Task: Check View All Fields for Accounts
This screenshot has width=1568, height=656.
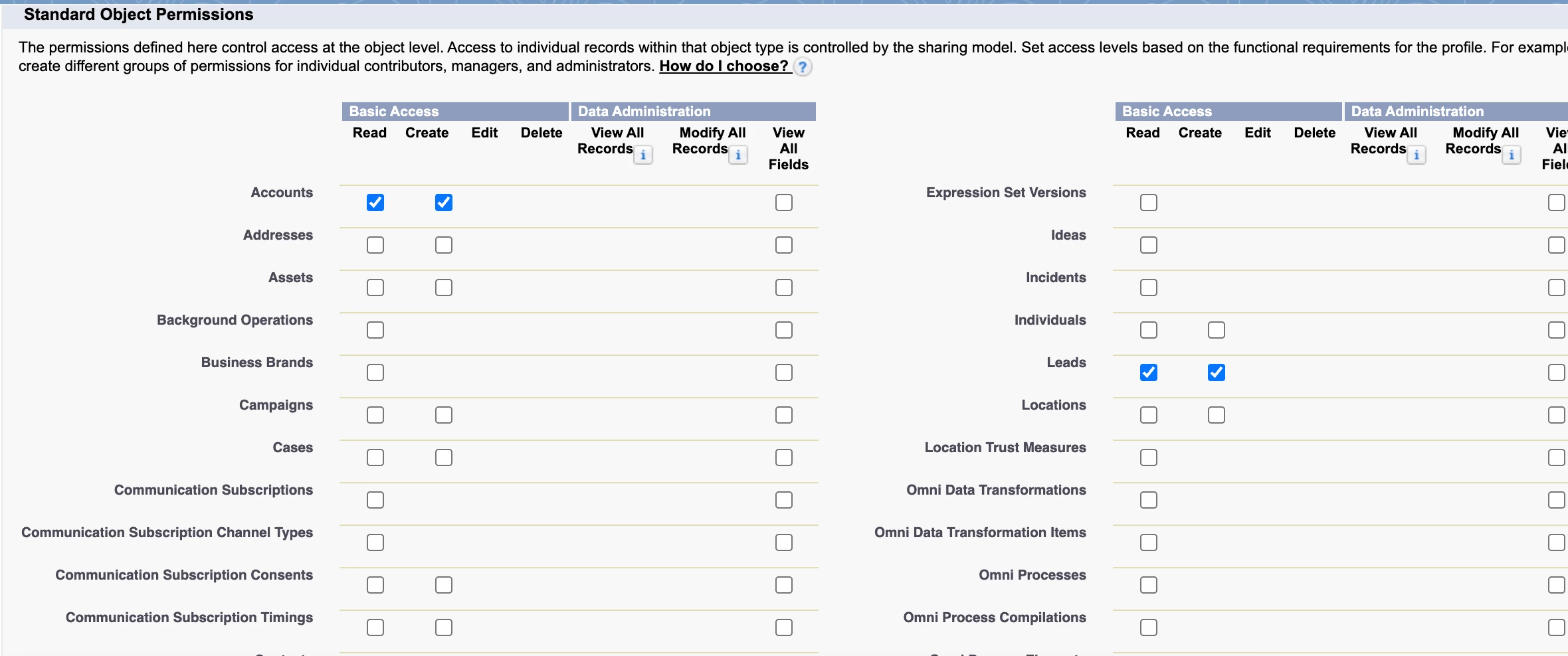Action: (x=784, y=203)
